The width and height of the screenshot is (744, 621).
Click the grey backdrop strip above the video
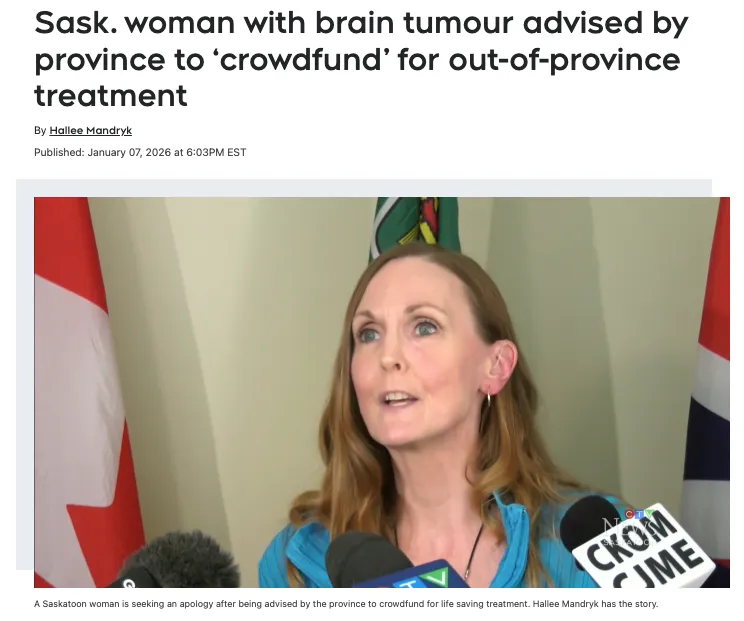(363, 188)
